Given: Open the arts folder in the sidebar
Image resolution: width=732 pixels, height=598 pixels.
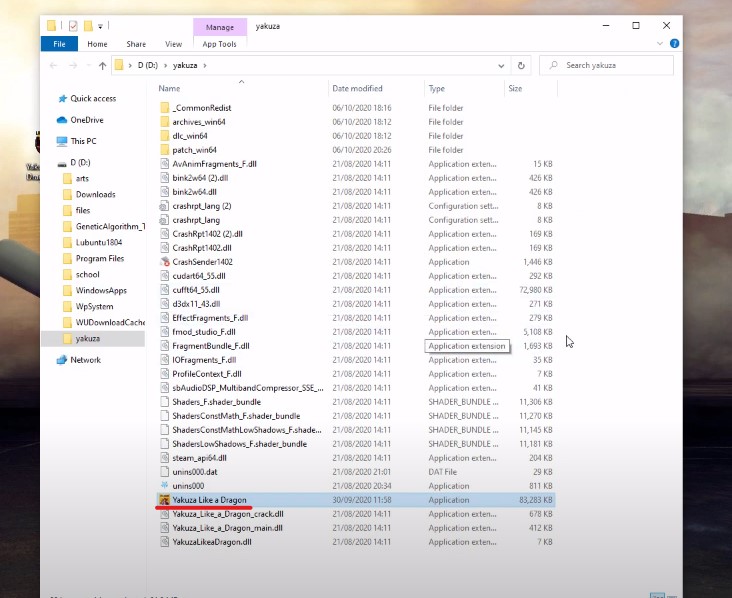Looking at the screenshot, I should pos(82,178).
